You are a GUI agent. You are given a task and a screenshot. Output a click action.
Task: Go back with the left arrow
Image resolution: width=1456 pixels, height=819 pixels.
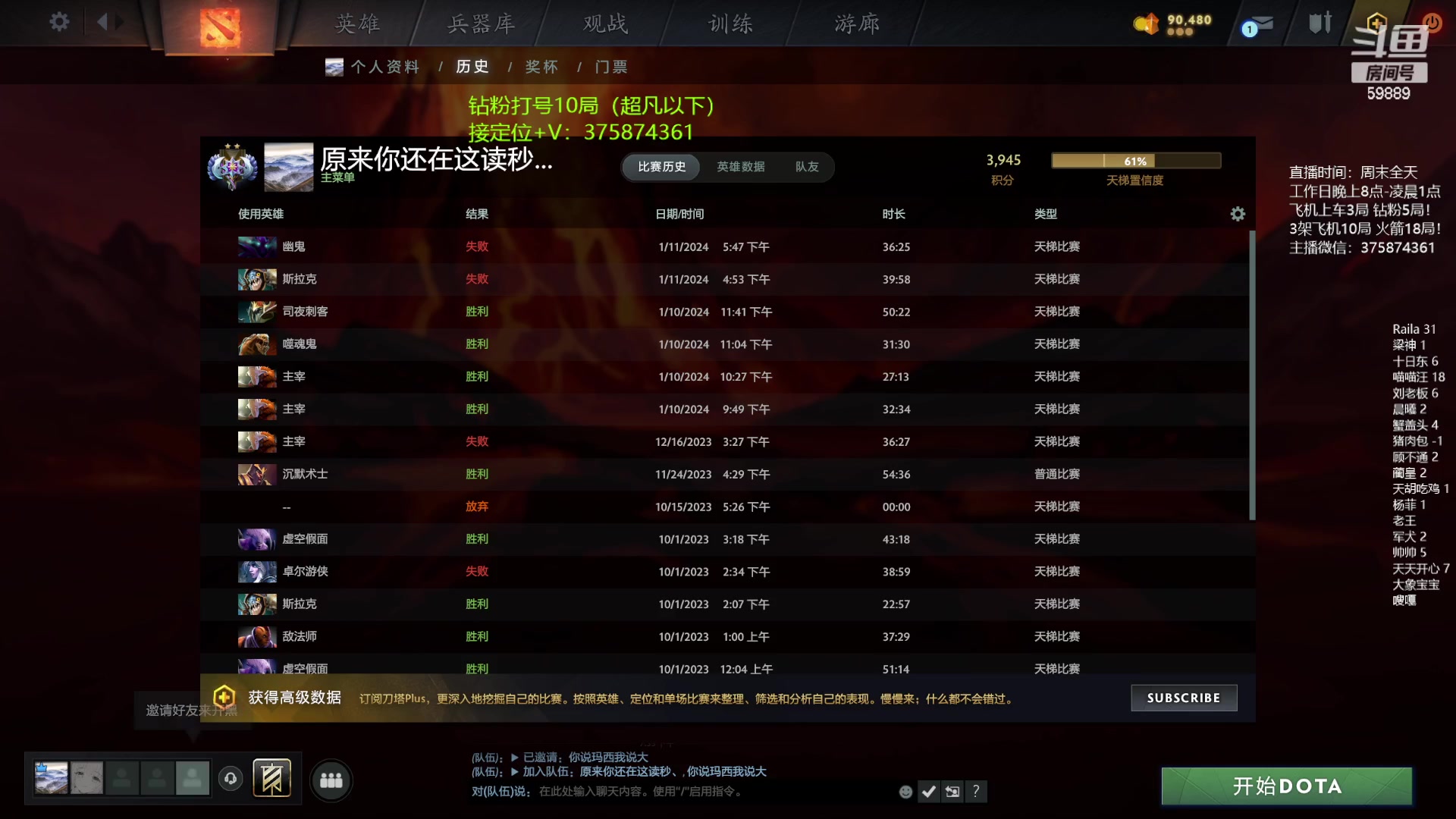[x=102, y=22]
